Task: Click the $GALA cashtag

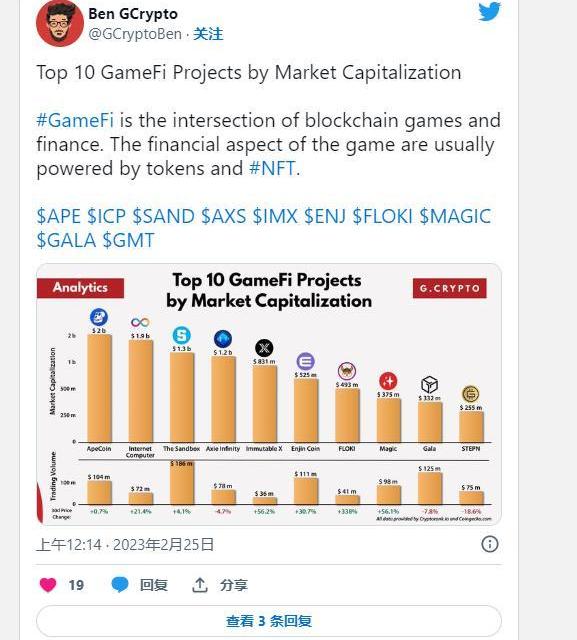Action: point(66,240)
